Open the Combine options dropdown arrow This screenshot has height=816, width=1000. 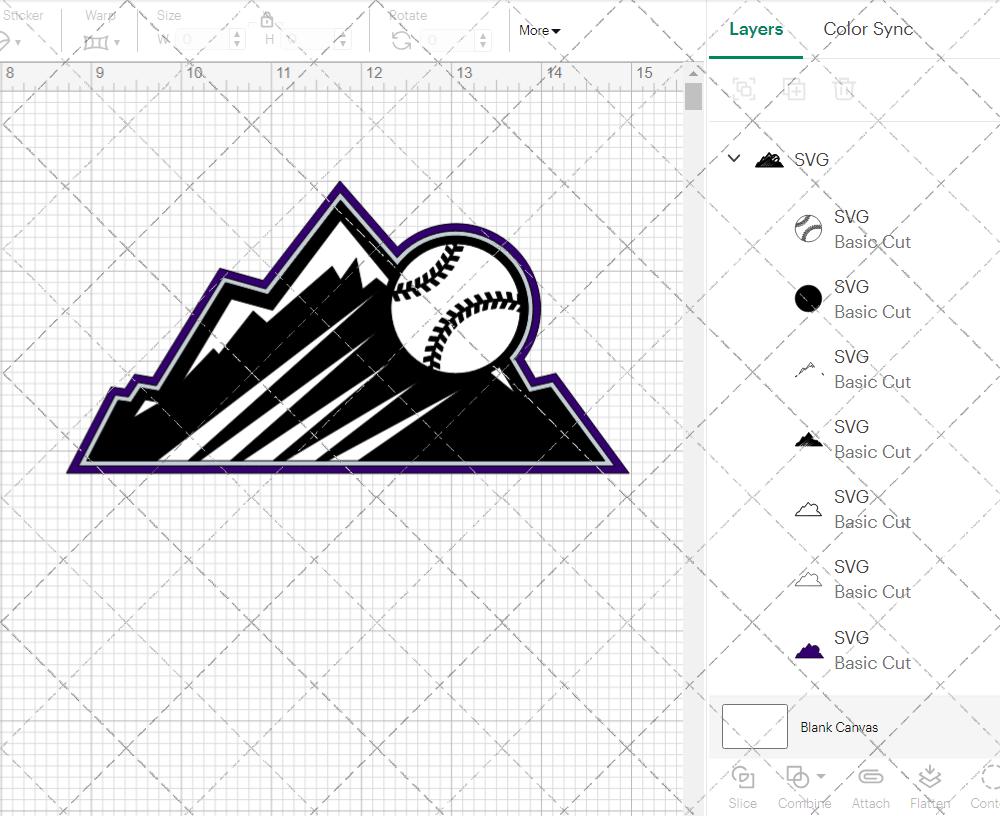tap(821, 776)
